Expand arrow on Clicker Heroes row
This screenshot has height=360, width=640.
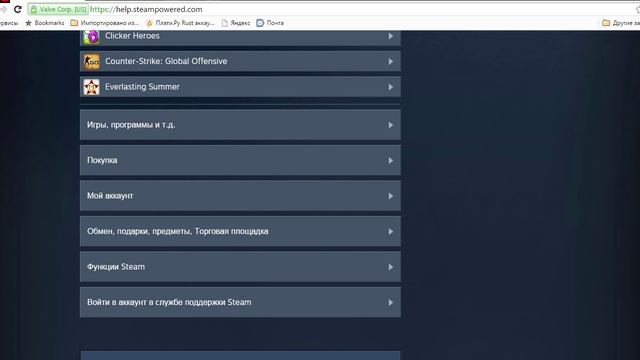(x=391, y=36)
